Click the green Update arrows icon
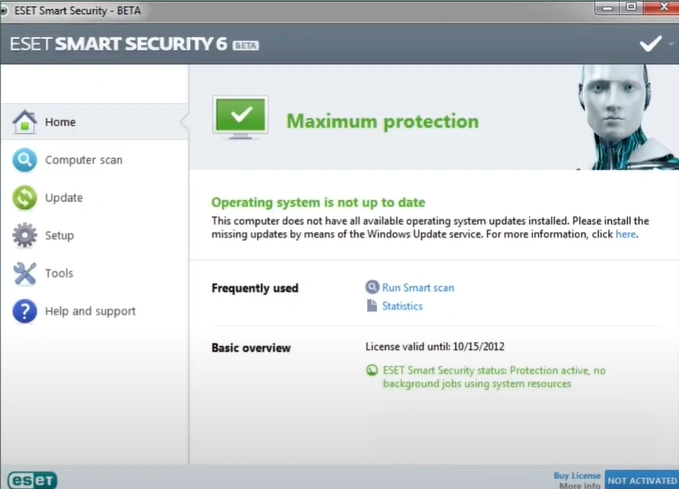The image size is (679, 489). [x=24, y=198]
